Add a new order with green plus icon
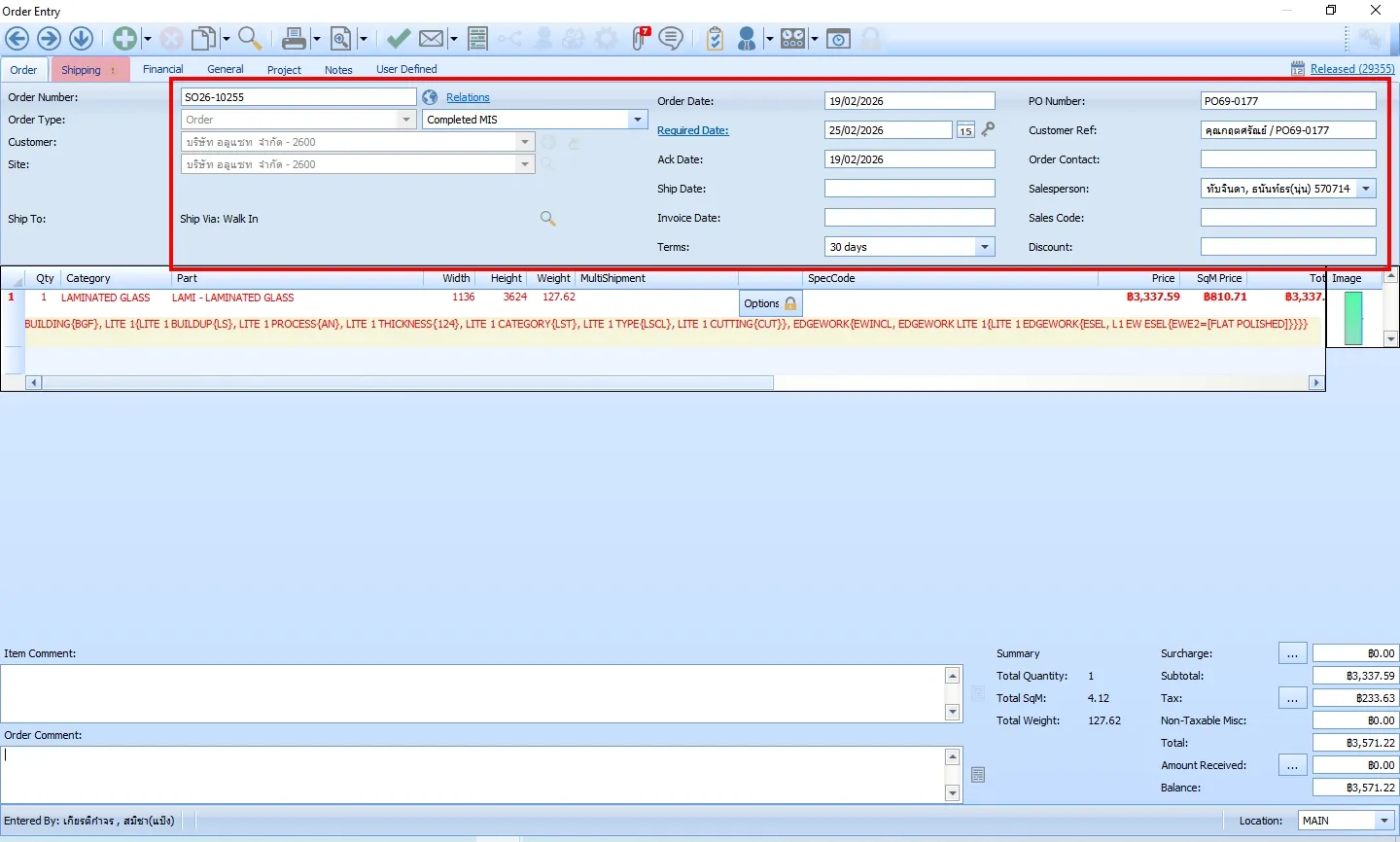The height and width of the screenshot is (842, 1400). [x=124, y=39]
